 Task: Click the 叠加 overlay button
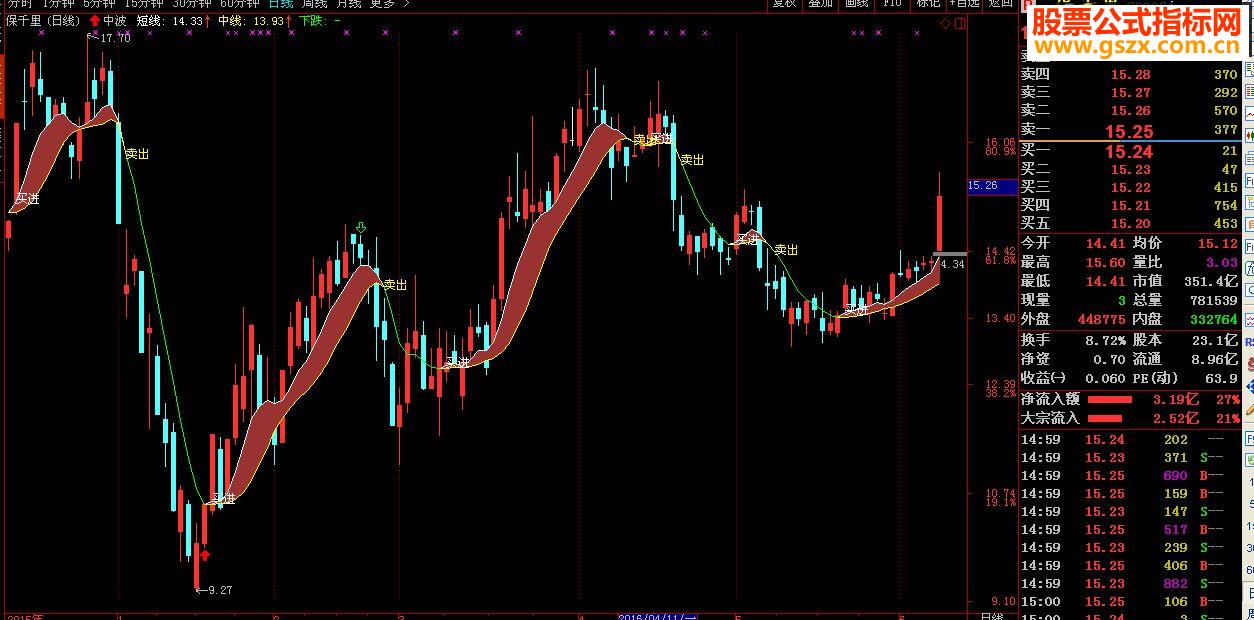click(820, 3)
